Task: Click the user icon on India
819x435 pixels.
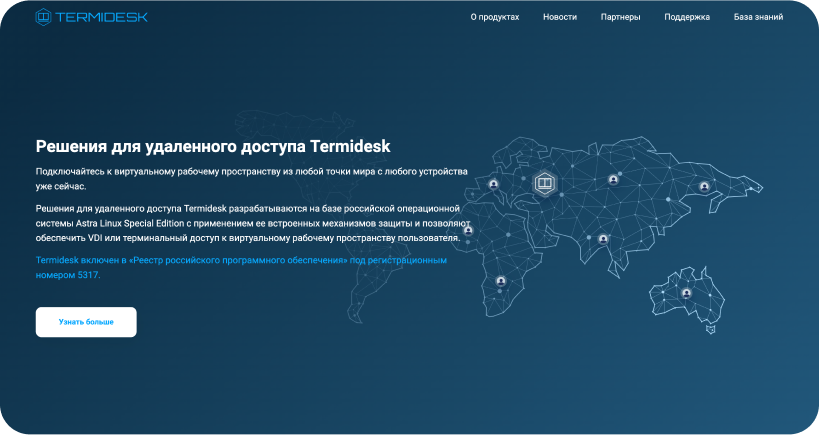Action: [603, 239]
